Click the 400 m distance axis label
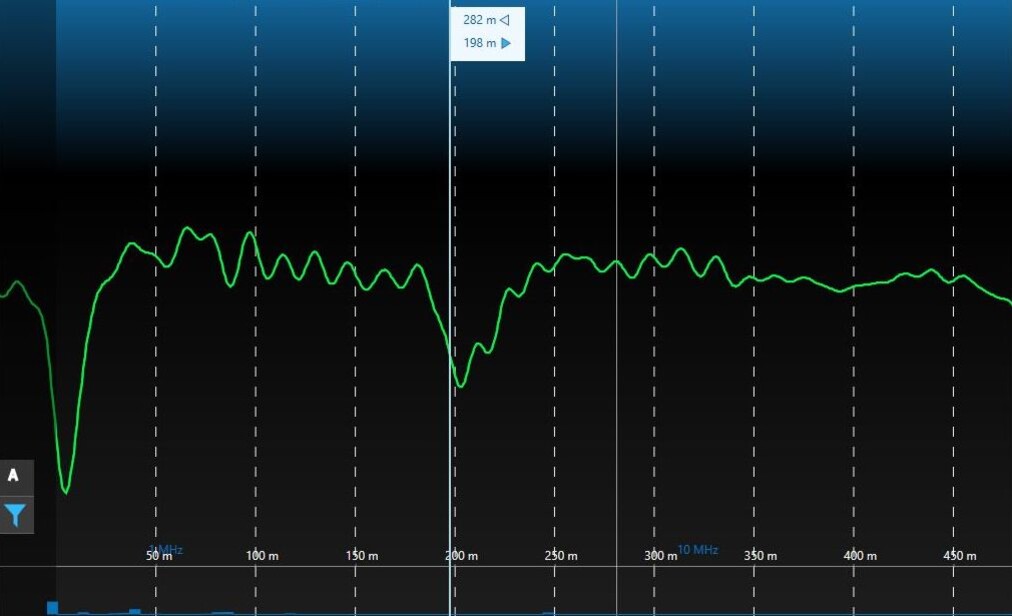Image resolution: width=1012 pixels, height=616 pixels. 860,556
